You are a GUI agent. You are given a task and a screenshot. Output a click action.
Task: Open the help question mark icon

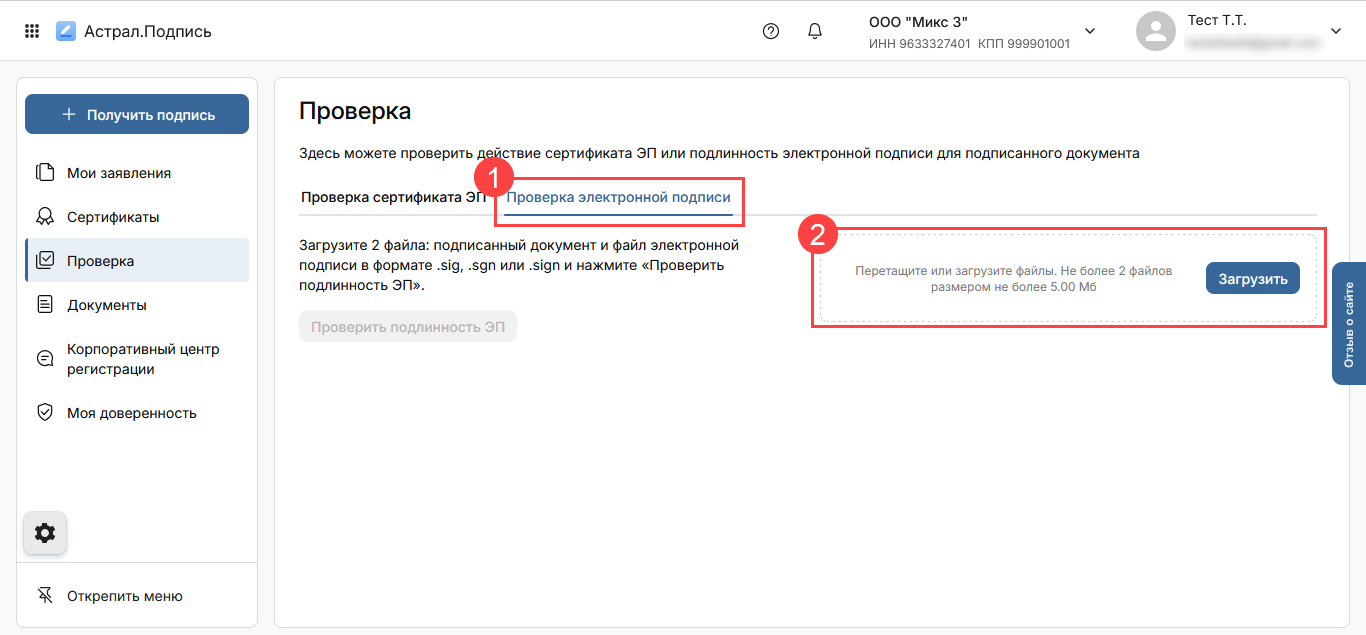point(770,31)
